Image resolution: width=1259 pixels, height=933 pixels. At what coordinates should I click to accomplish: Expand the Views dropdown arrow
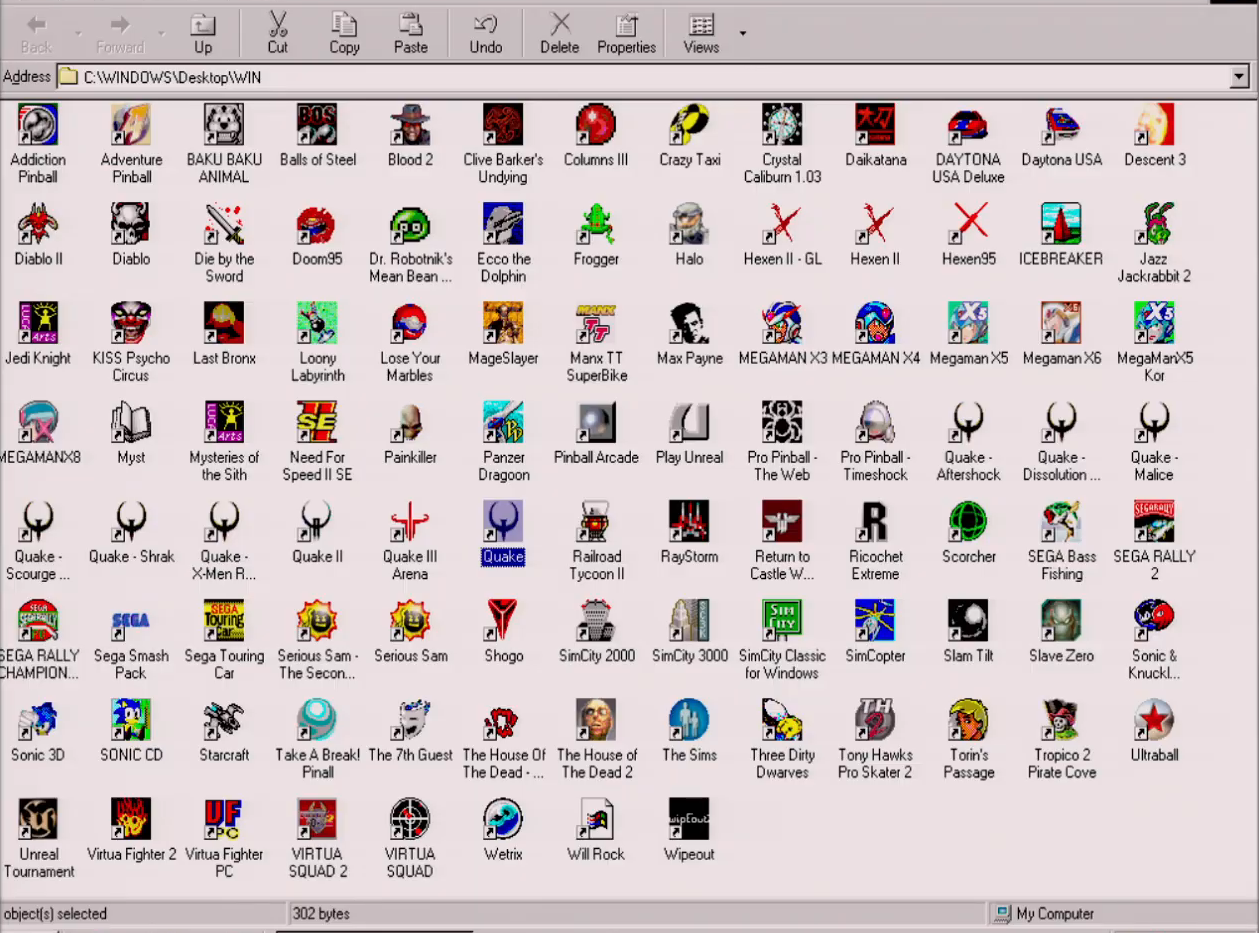743,33
